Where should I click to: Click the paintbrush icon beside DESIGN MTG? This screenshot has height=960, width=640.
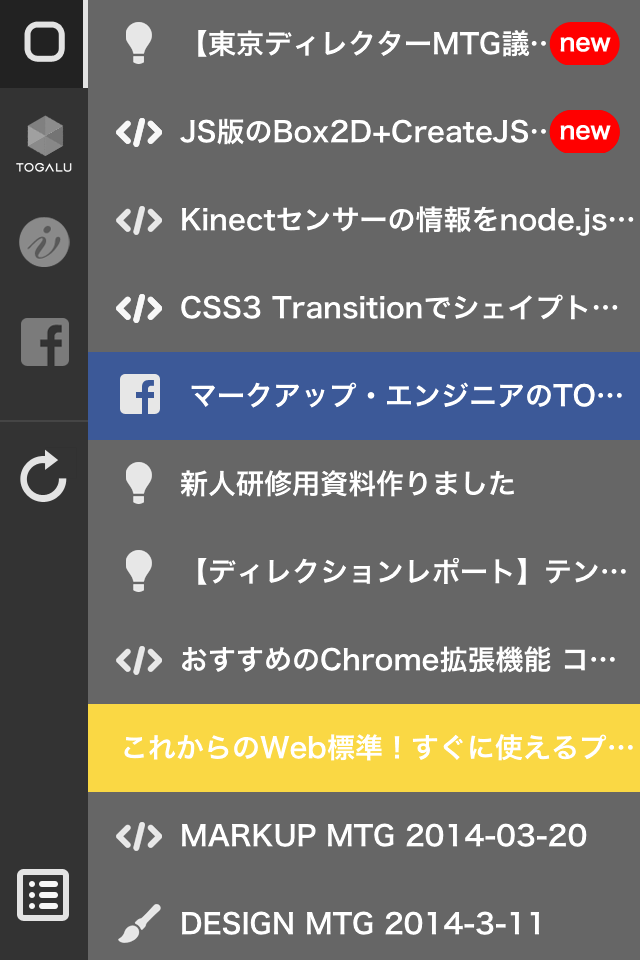point(139,923)
